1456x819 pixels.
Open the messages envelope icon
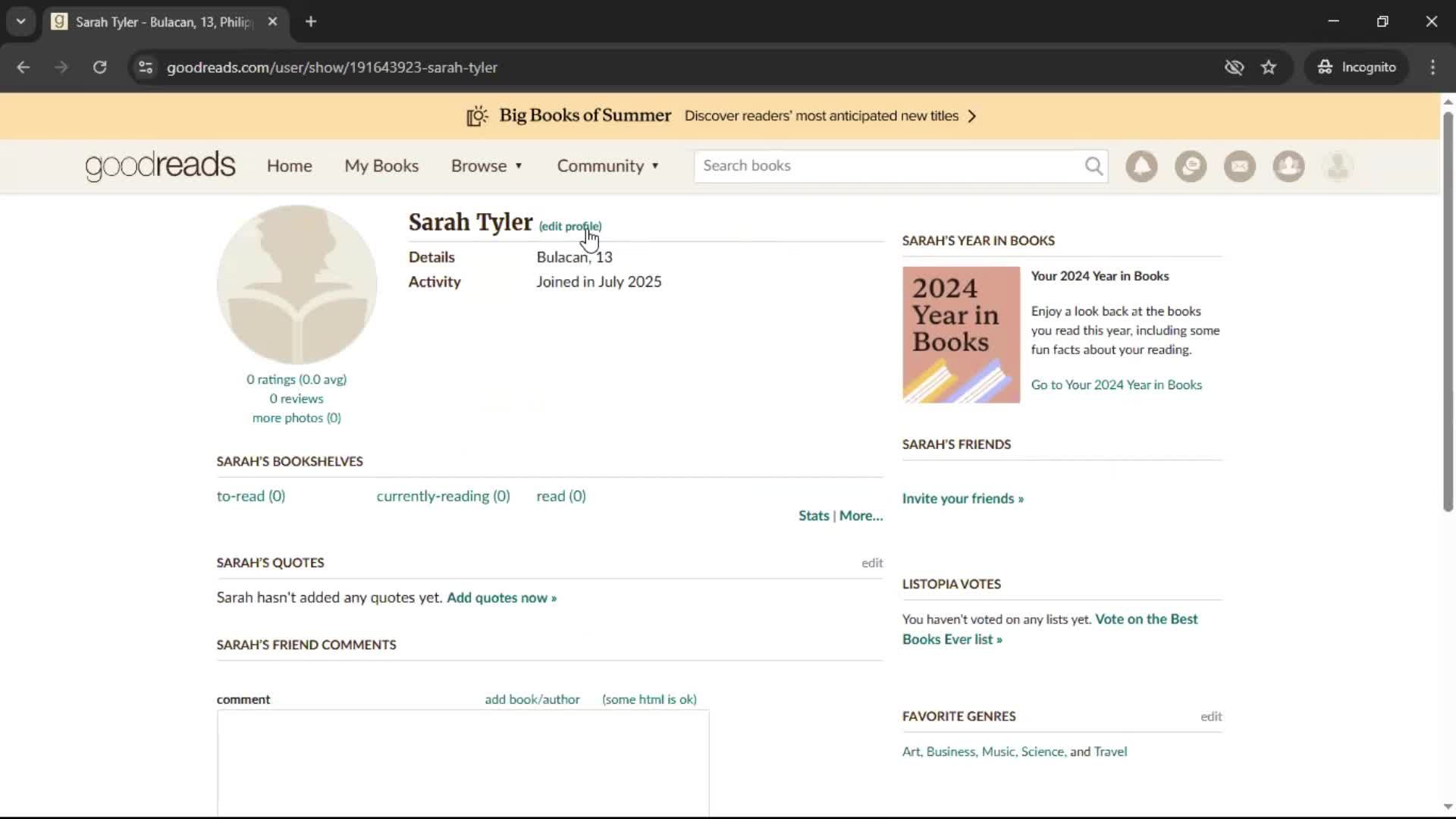[x=1240, y=166]
